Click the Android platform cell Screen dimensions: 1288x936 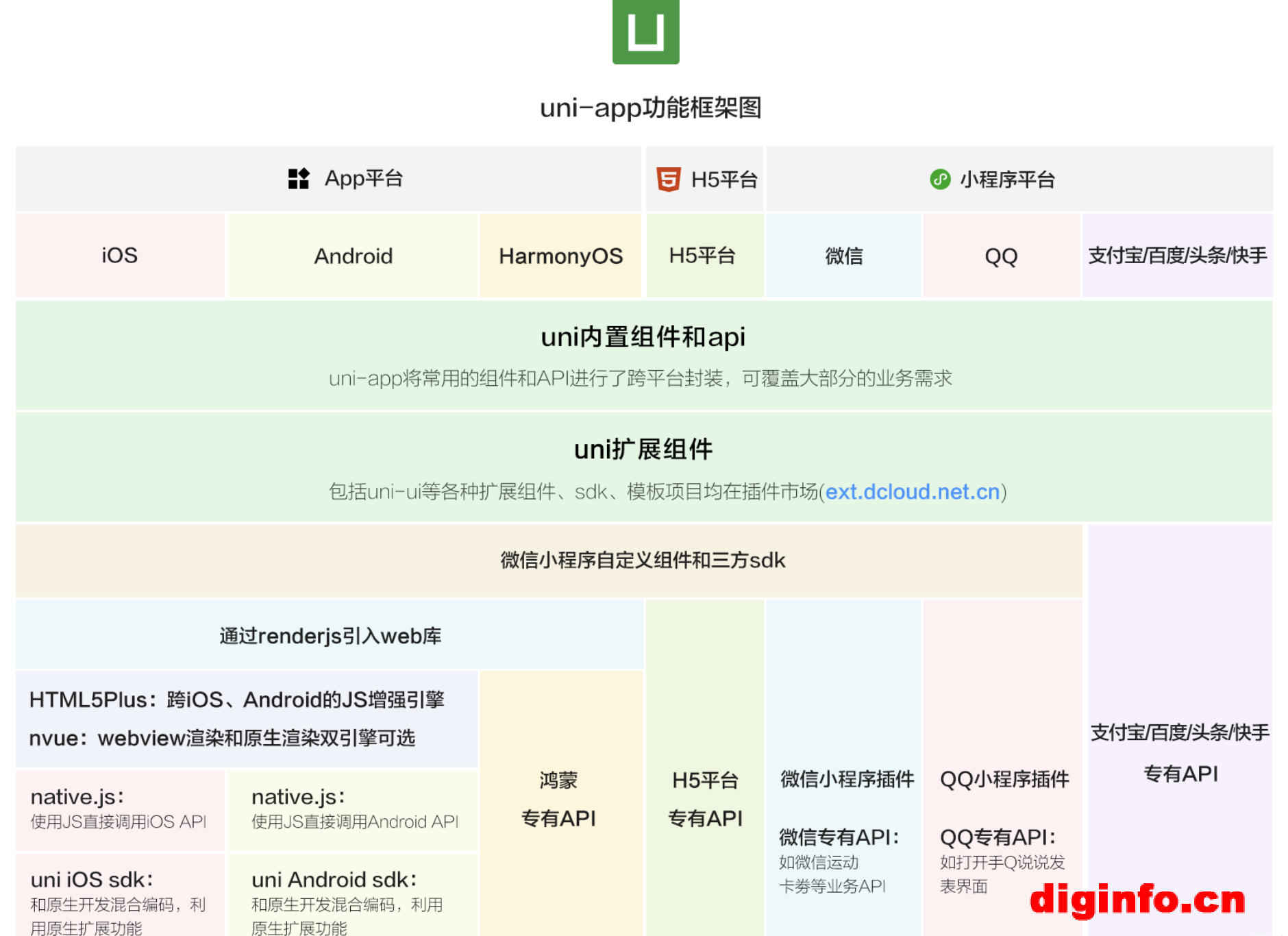coord(353,256)
